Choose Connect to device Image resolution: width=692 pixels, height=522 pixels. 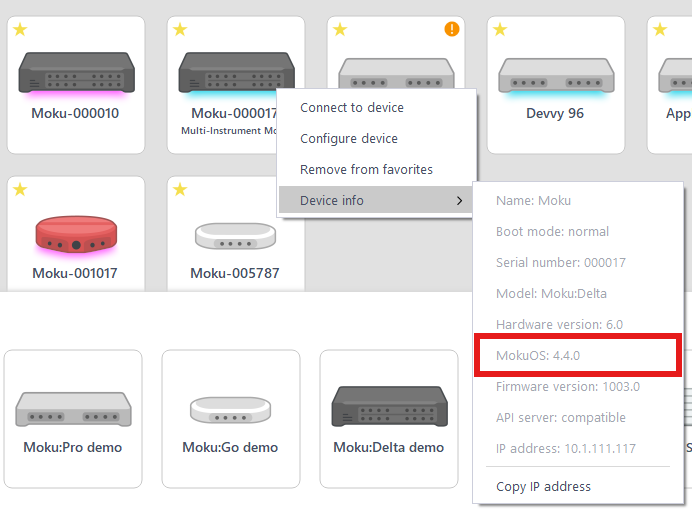[x=376, y=108]
